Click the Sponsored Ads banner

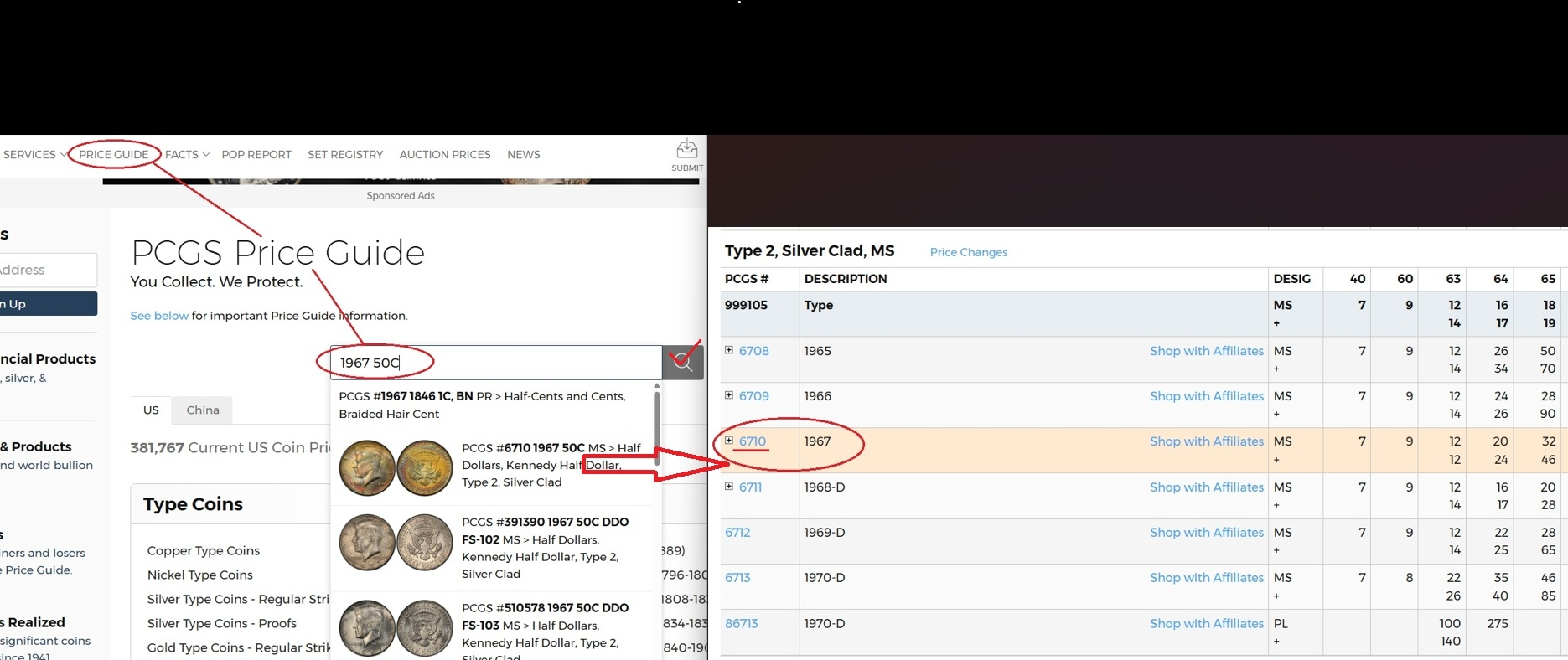pos(401,182)
